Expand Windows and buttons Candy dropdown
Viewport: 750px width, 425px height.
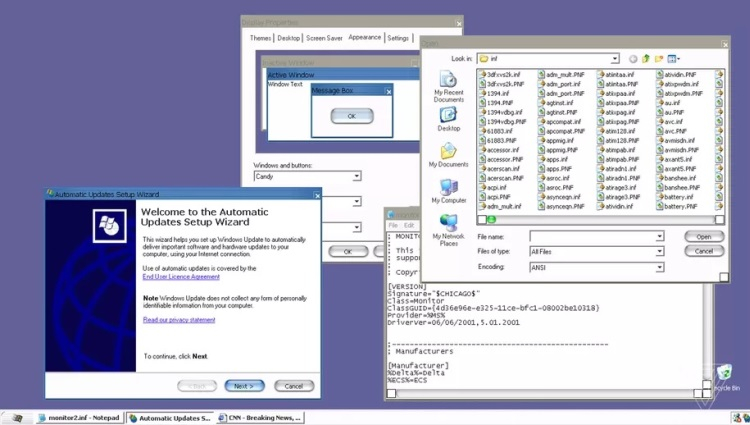point(357,176)
